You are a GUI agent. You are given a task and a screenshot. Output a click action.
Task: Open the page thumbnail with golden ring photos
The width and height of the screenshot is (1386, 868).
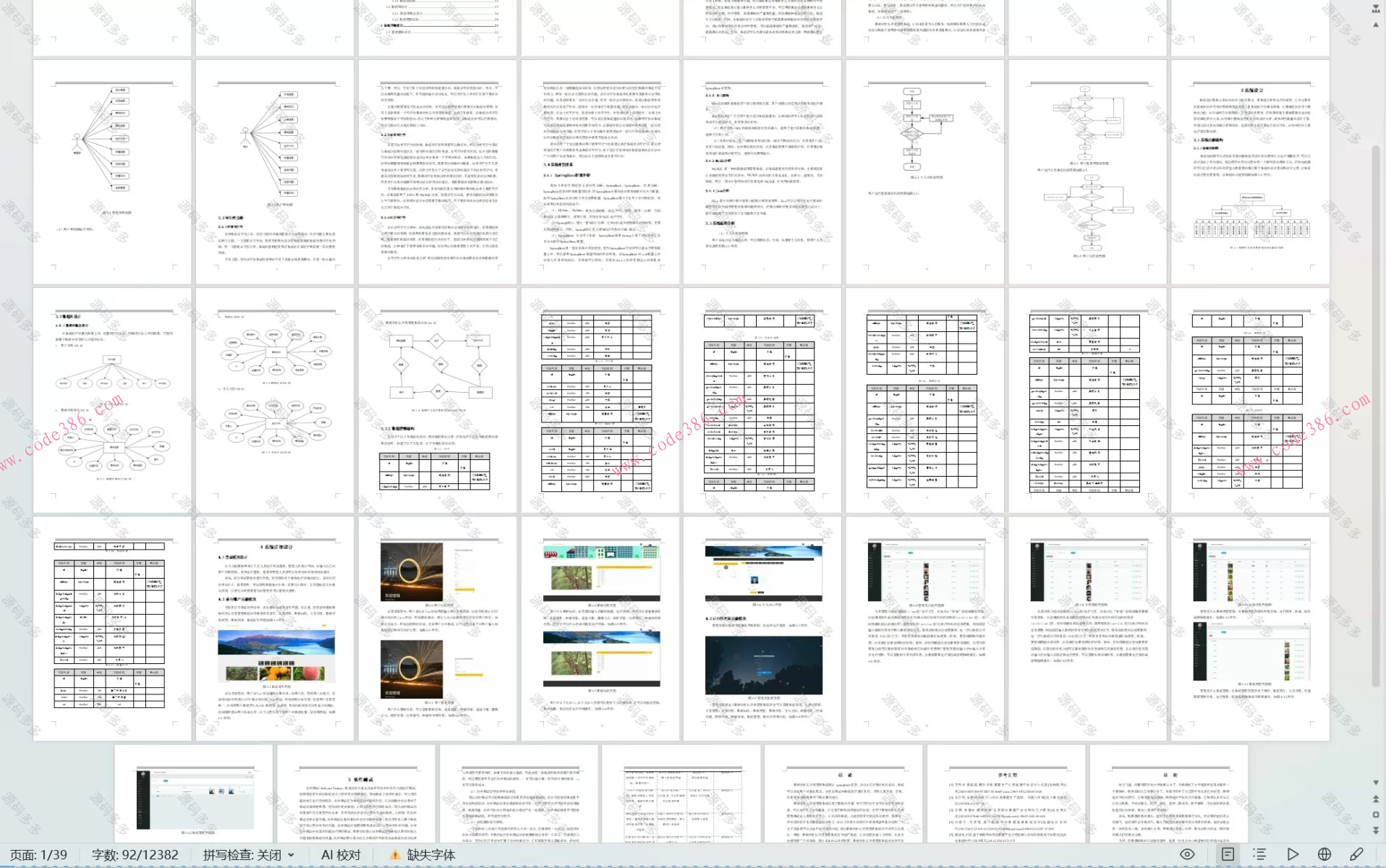pos(438,628)
